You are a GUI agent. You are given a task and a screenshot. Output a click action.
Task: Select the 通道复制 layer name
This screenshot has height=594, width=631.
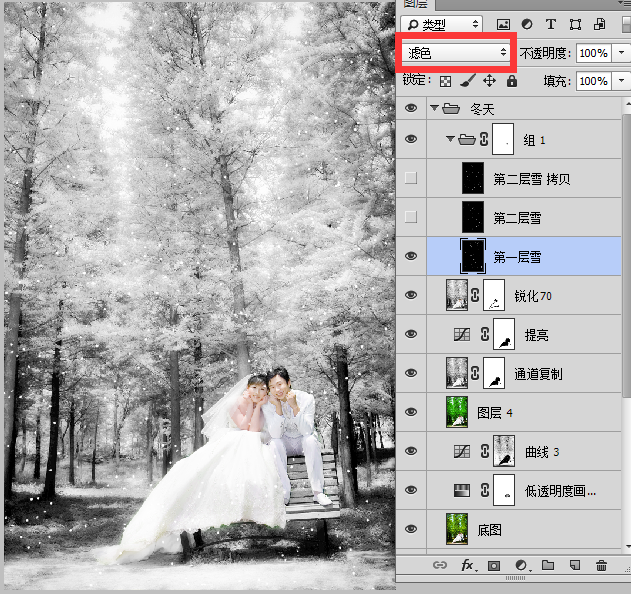[538, 374]
